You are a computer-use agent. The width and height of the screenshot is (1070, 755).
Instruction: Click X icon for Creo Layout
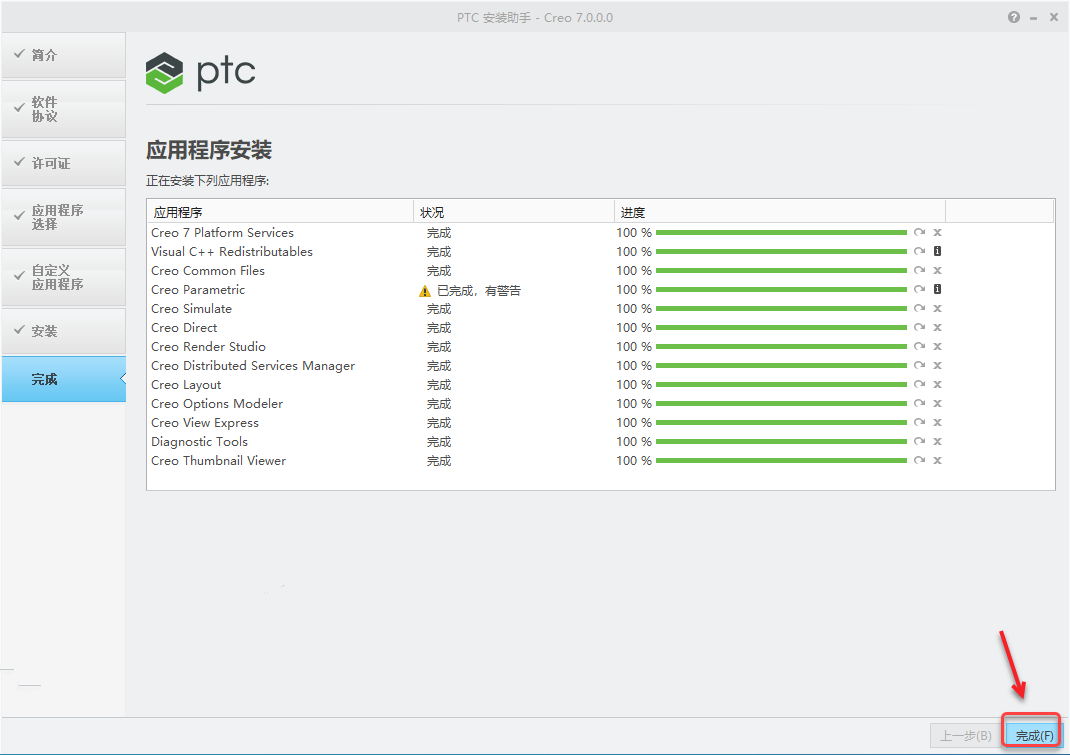click(938, 385)
